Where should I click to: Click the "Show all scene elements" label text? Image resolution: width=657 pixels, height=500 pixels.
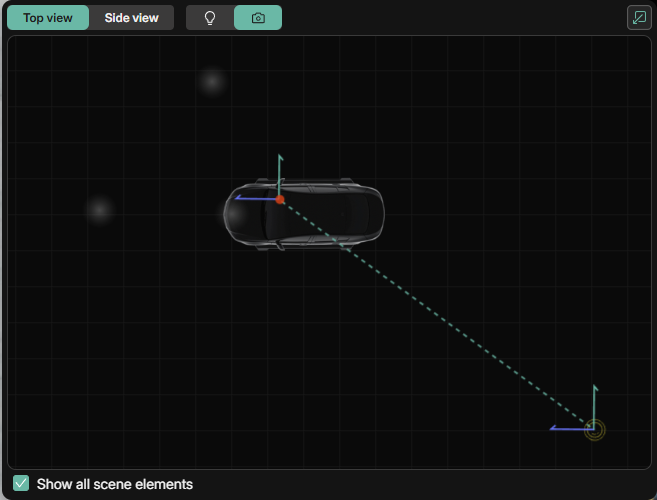point(114,484)
